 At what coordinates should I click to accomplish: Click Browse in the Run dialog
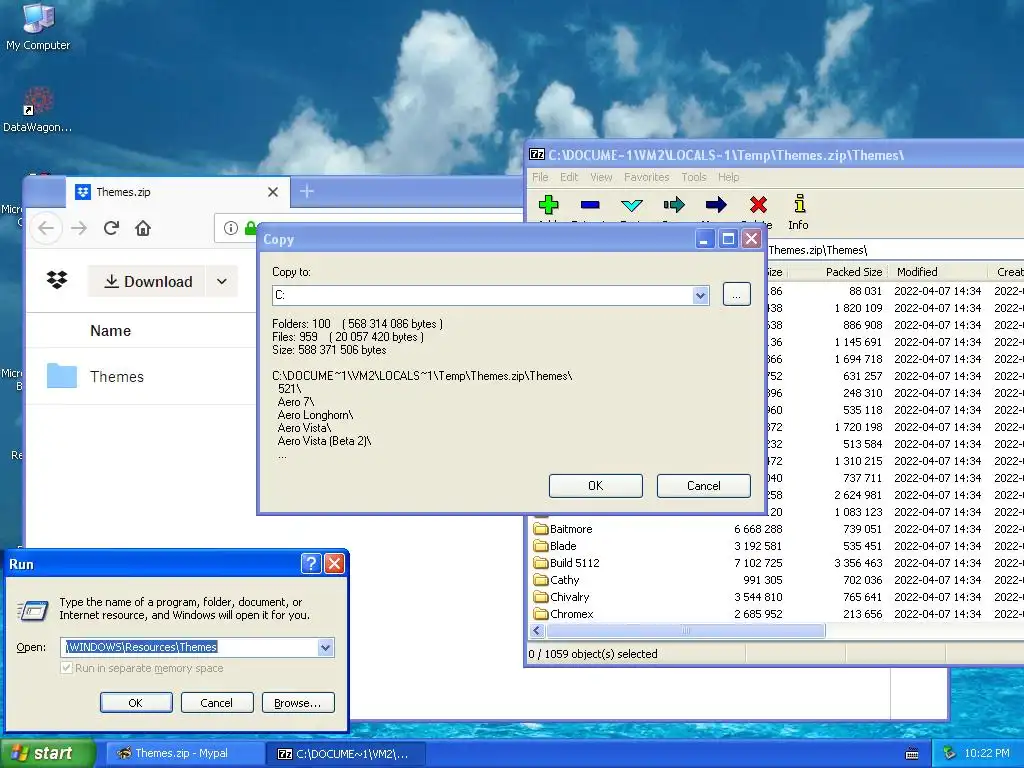[x=298, y=703]
